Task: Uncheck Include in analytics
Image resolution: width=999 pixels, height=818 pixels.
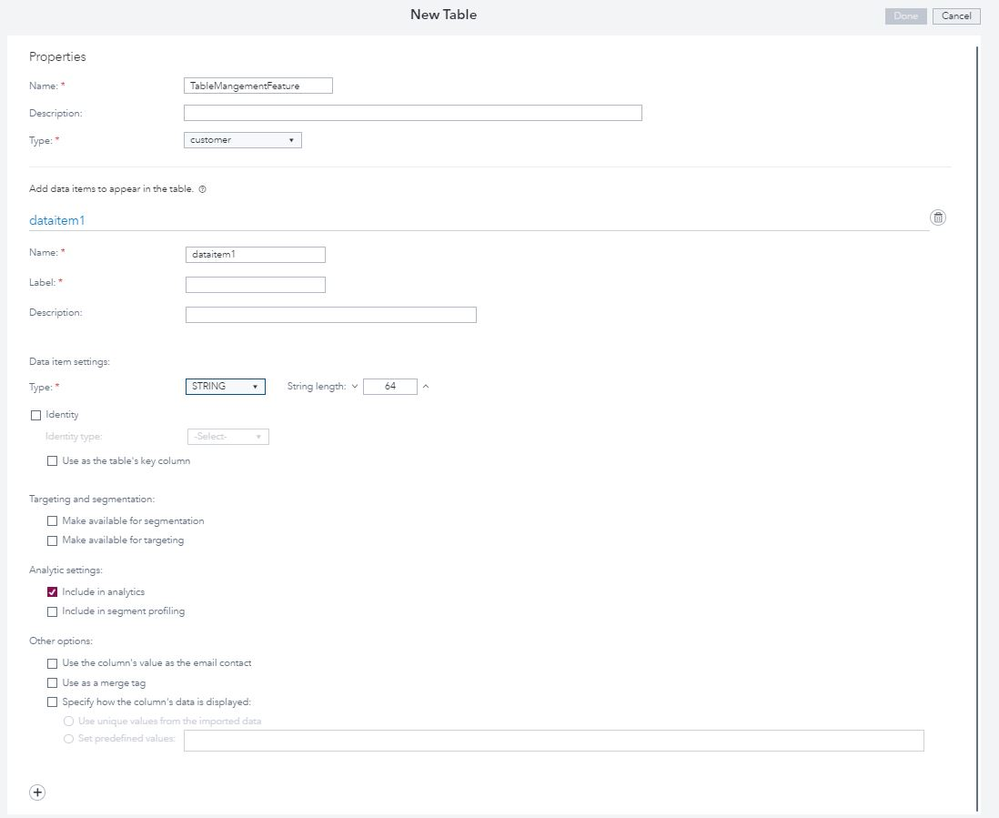Action: point(52,592)
